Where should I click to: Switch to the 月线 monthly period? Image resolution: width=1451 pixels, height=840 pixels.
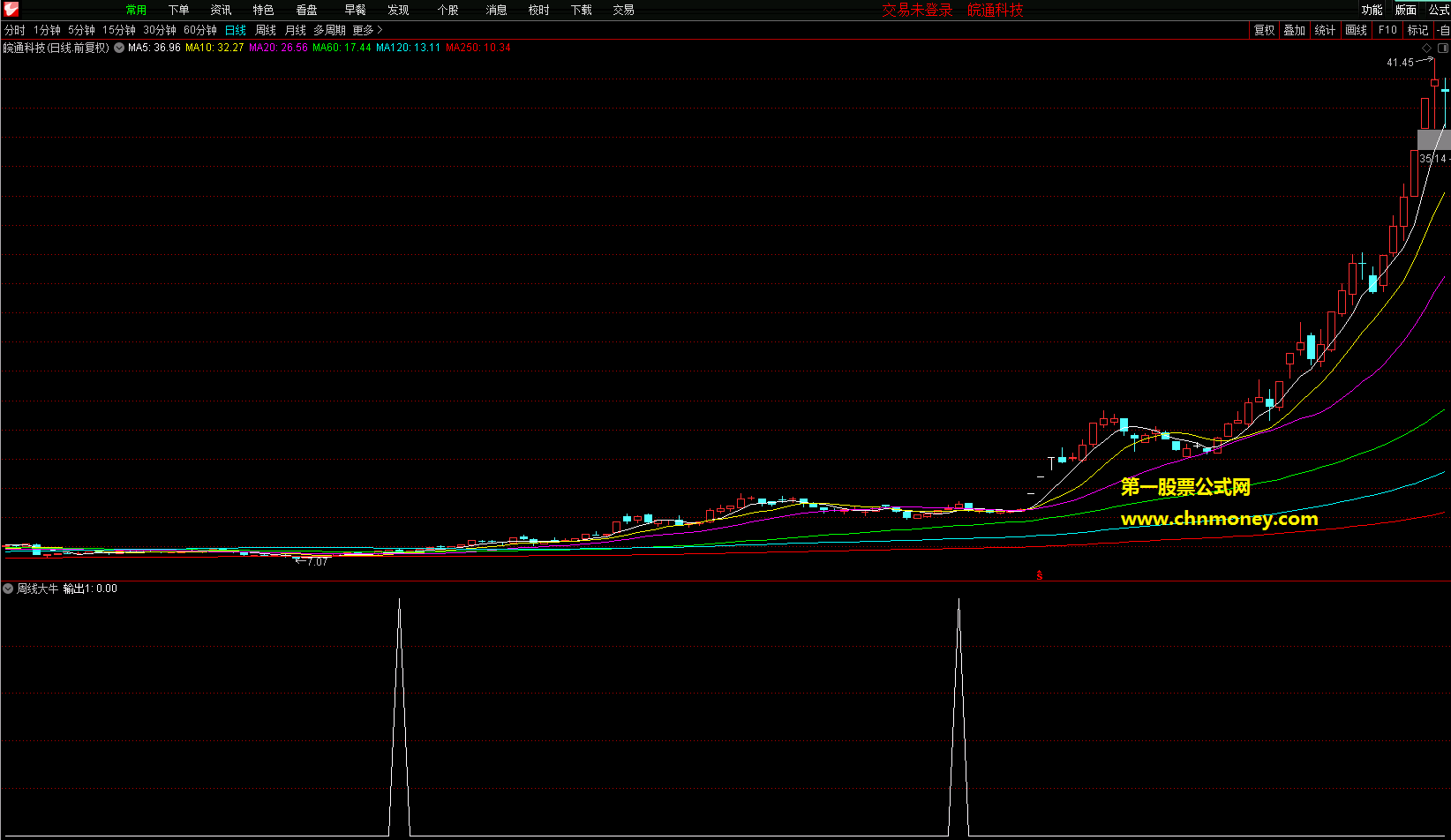click(x=296, y=30)
